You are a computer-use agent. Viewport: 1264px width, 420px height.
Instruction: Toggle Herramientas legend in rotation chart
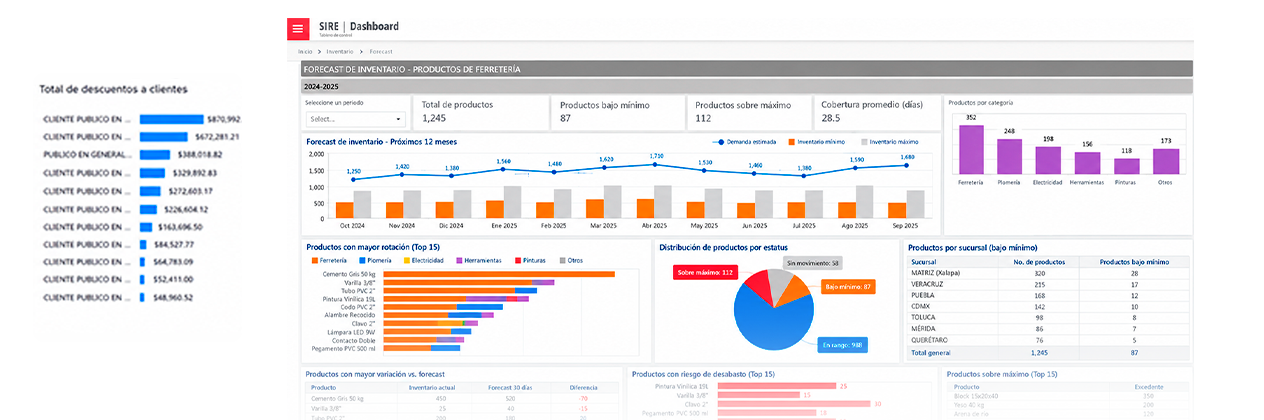coord(481,260)
